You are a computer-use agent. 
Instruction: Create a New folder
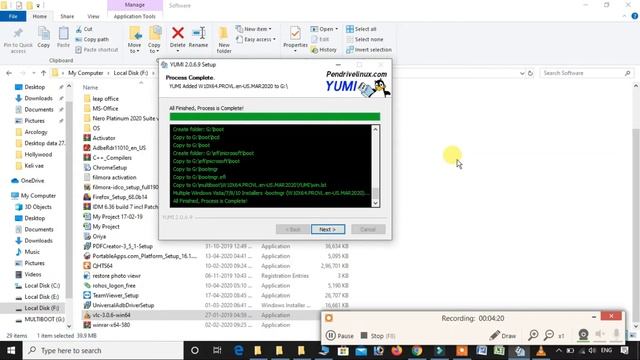tap(224, 40)
